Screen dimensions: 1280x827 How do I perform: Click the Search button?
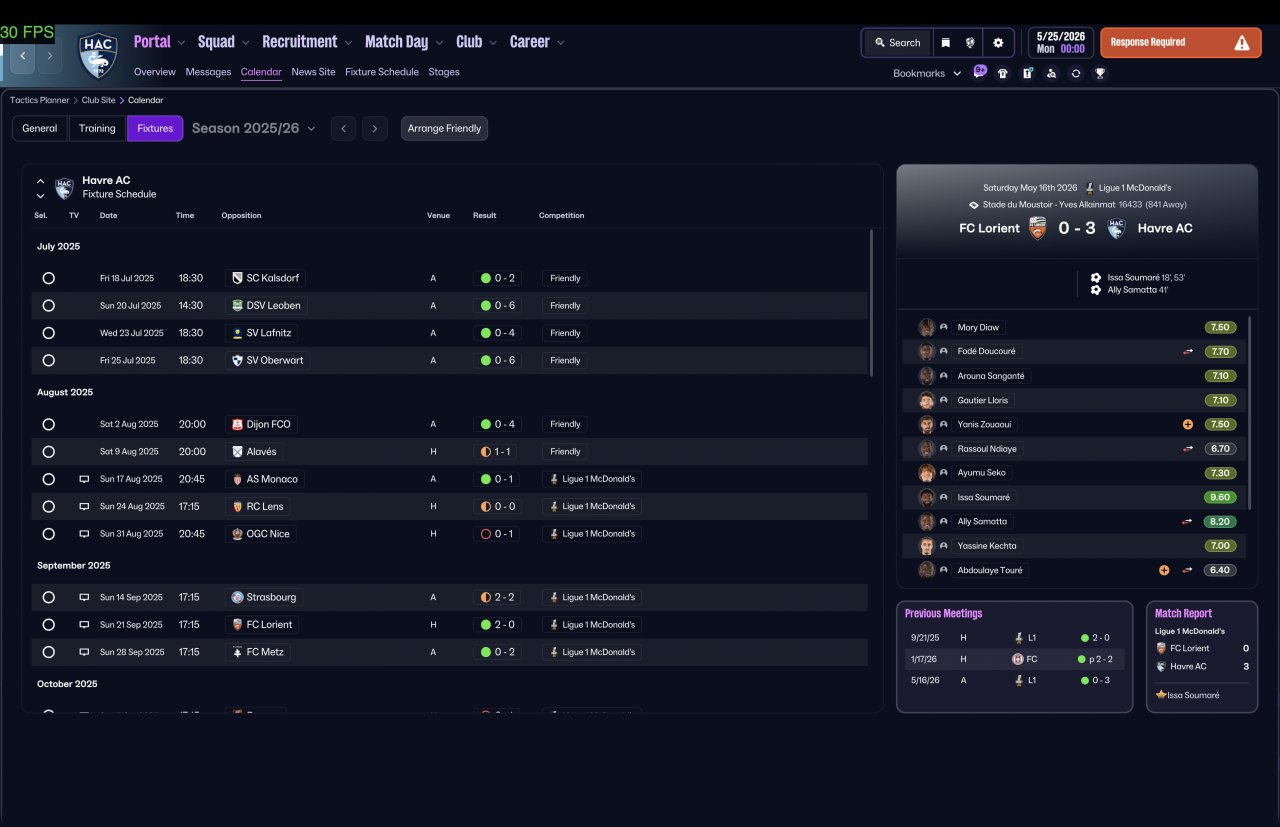point(898,43)
